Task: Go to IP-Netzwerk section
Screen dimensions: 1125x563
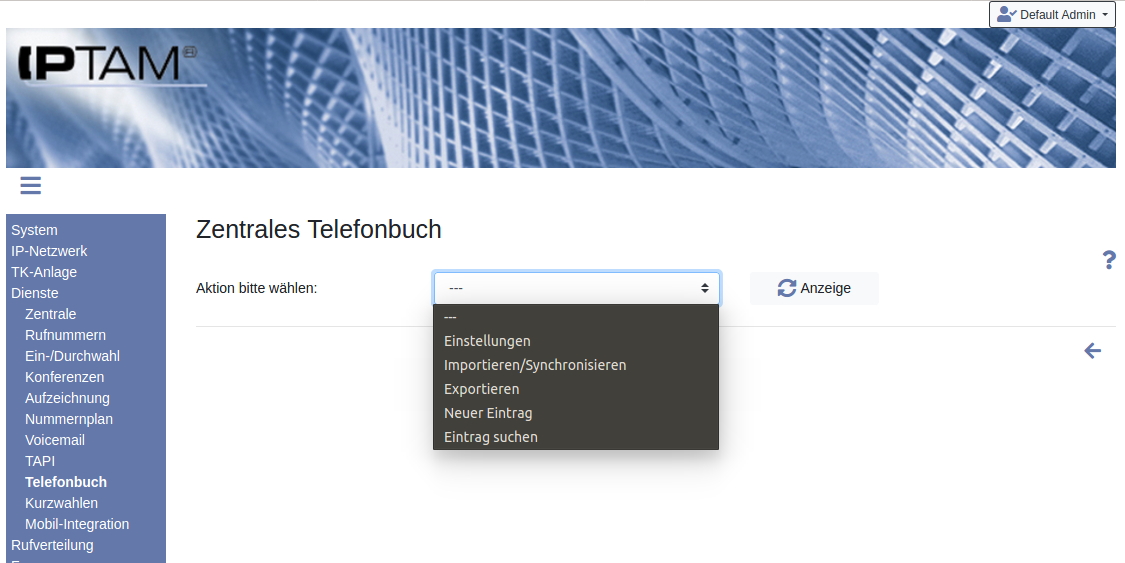Action: coord(49,251)
